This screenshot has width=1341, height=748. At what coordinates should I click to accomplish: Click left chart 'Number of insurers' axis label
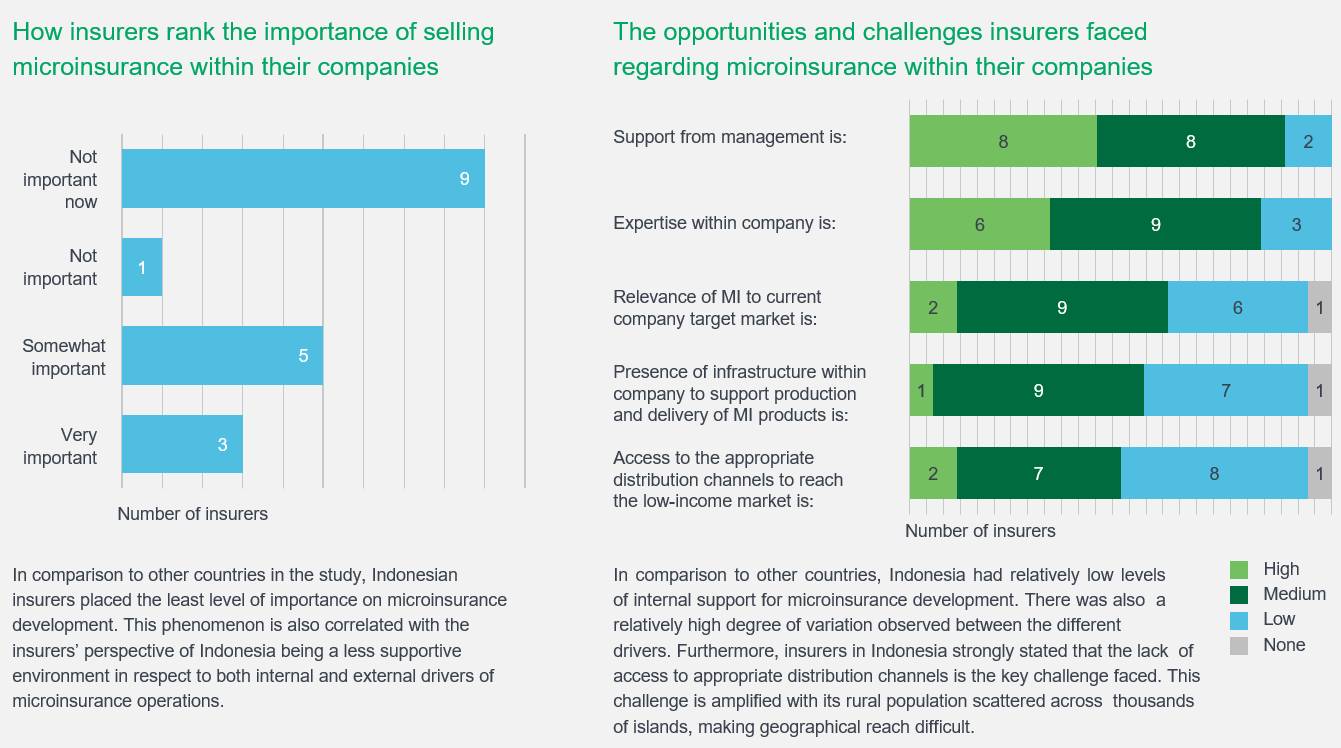click(x=193, y=514)
